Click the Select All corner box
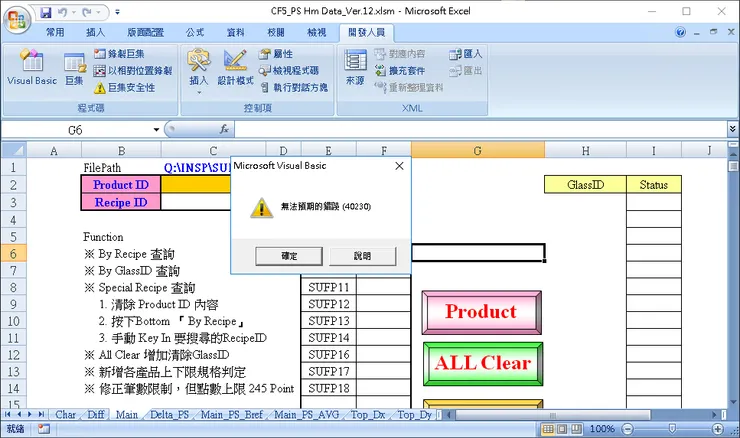The image size is (740, 438). pyautogui.click(x=13, y=150)
